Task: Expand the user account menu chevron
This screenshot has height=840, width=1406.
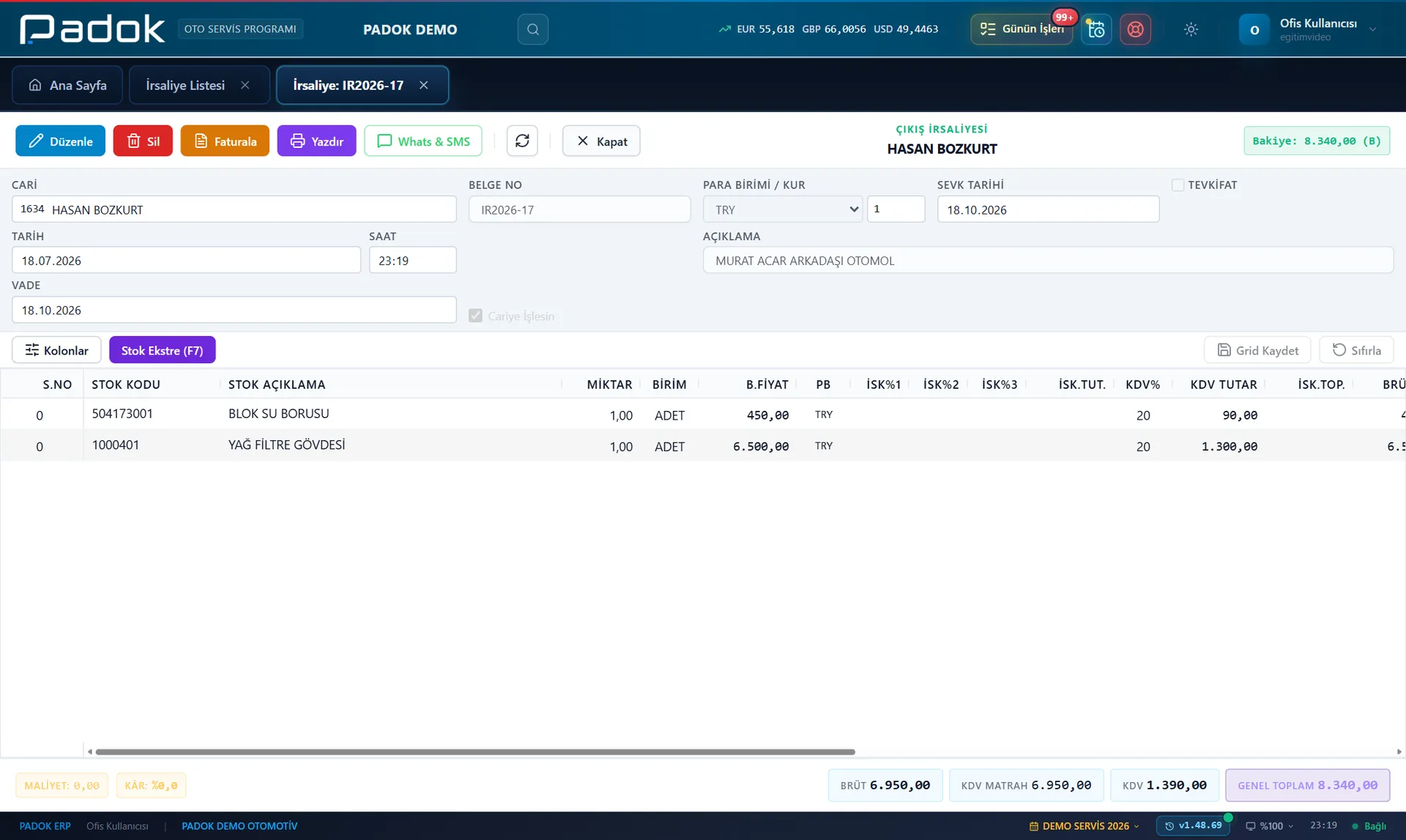Action: [1372, 29]
